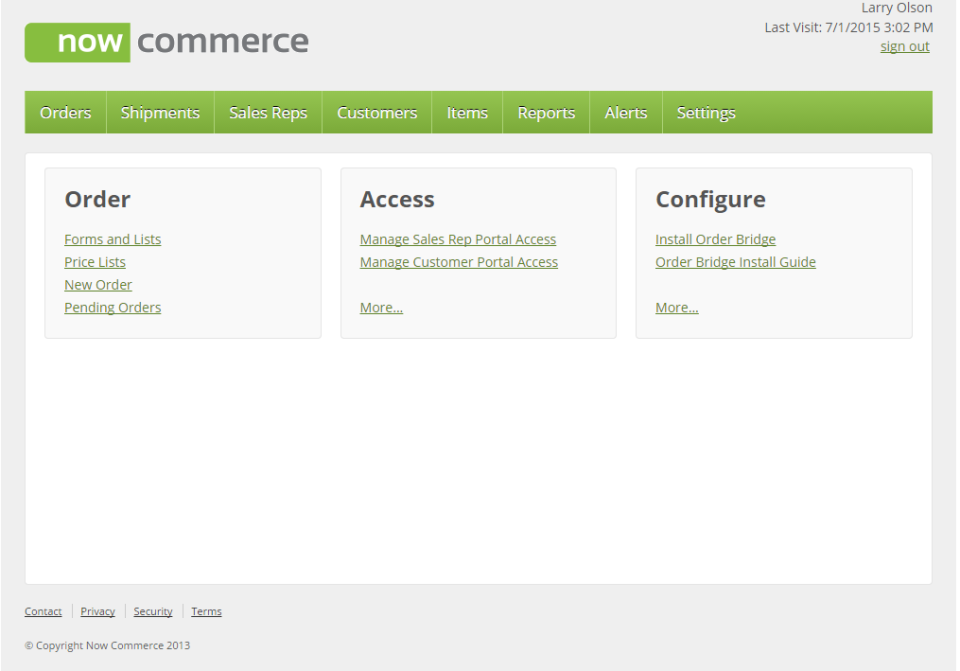Open the Items menu

point(466,112)
